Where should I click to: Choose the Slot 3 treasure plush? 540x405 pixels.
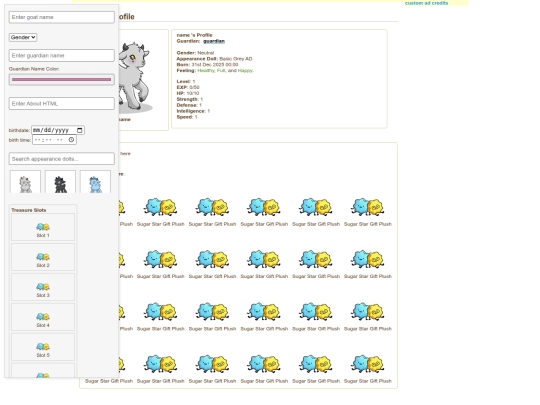(43, 287)
